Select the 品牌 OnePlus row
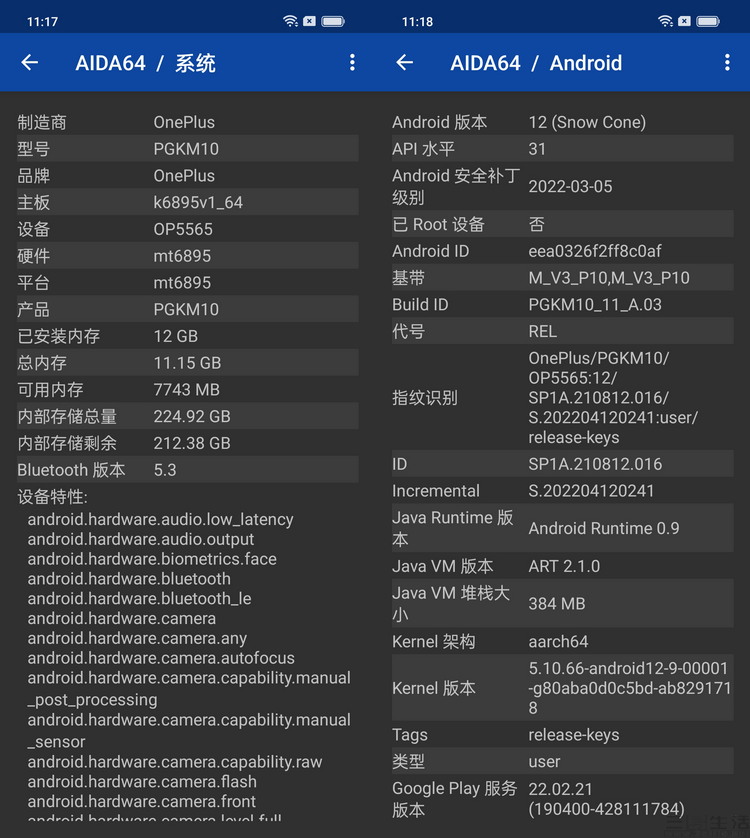The height and width of the screenshot is (838, 750). [188, 175]
